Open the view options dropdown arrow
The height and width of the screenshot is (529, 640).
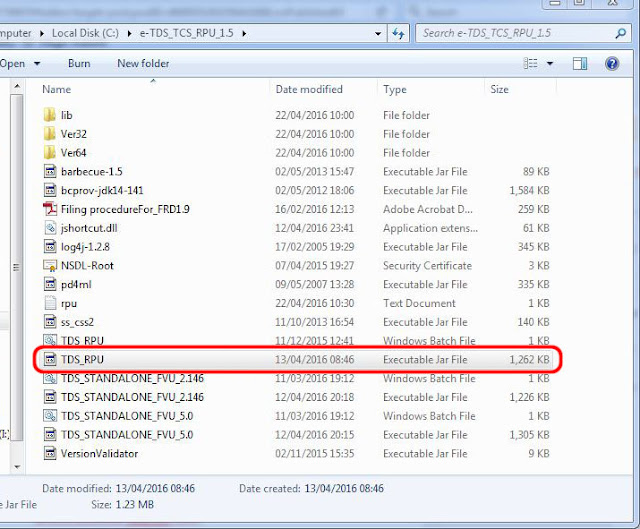[x=550, y=64]
